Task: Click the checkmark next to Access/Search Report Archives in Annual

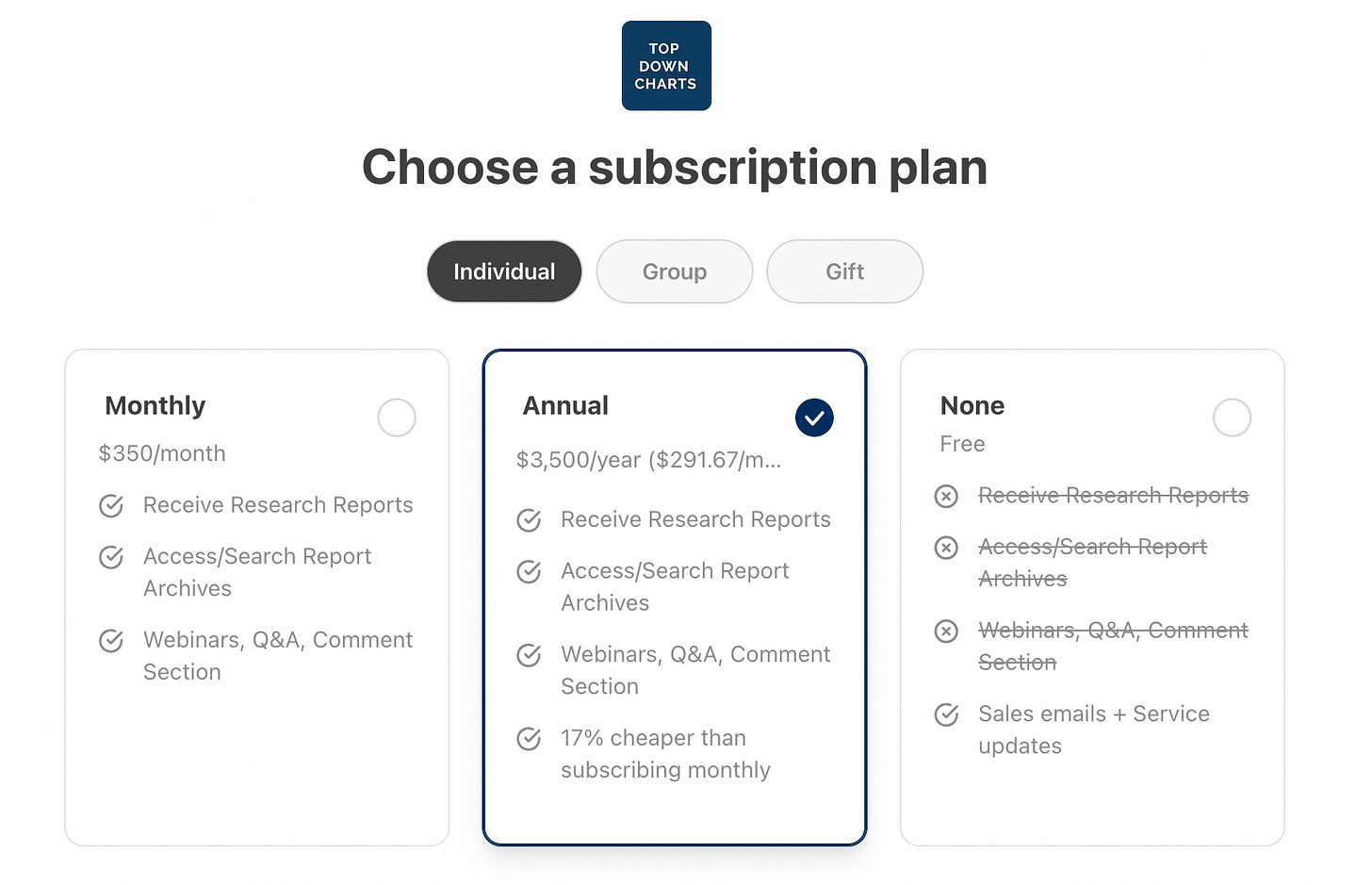Action: click(x=529, y=571)
